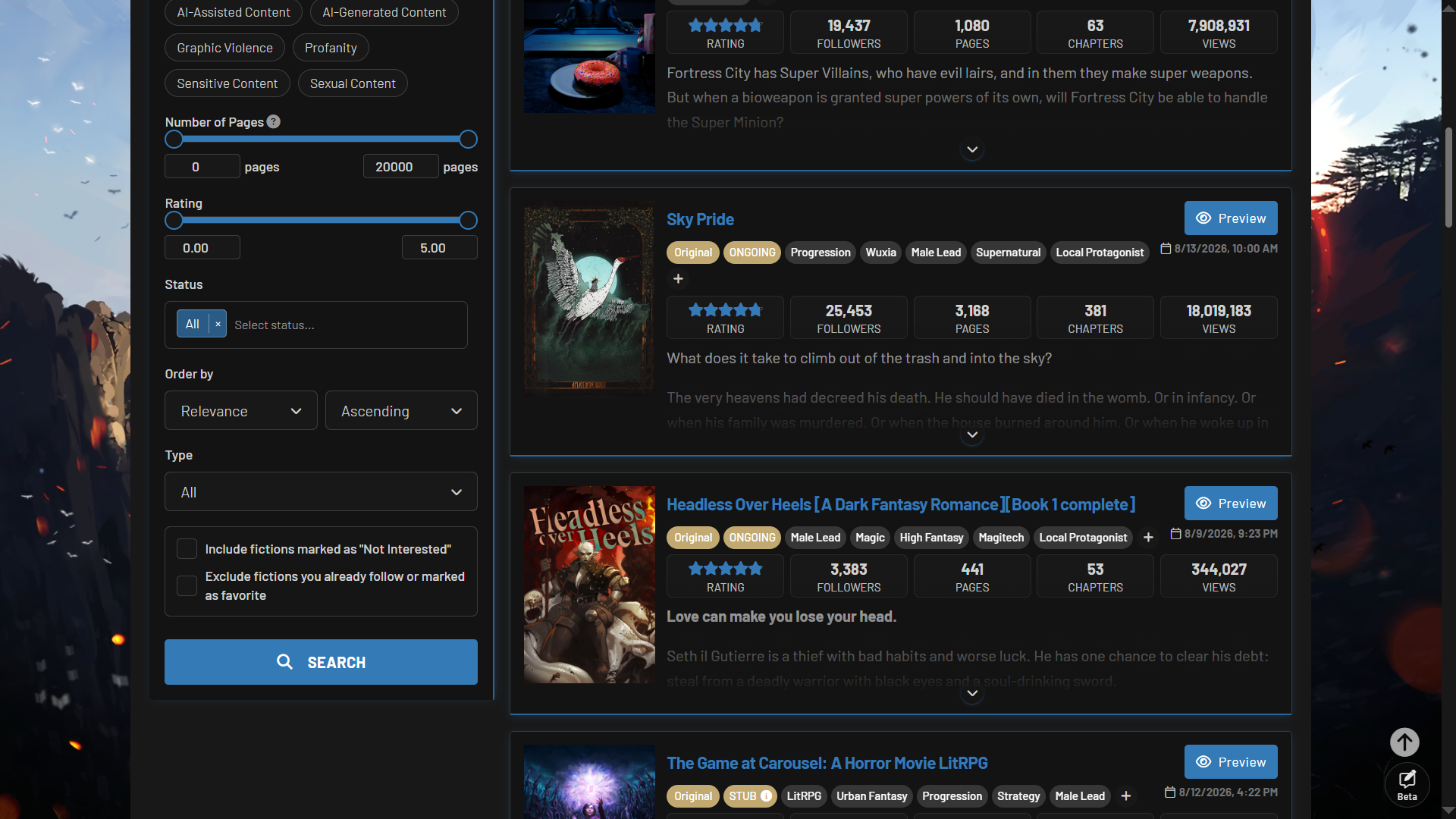Click the Local Protagonist tag on Sky Pride
Viewport: 1456px width, 819px height.
(x=1100, y=253)
